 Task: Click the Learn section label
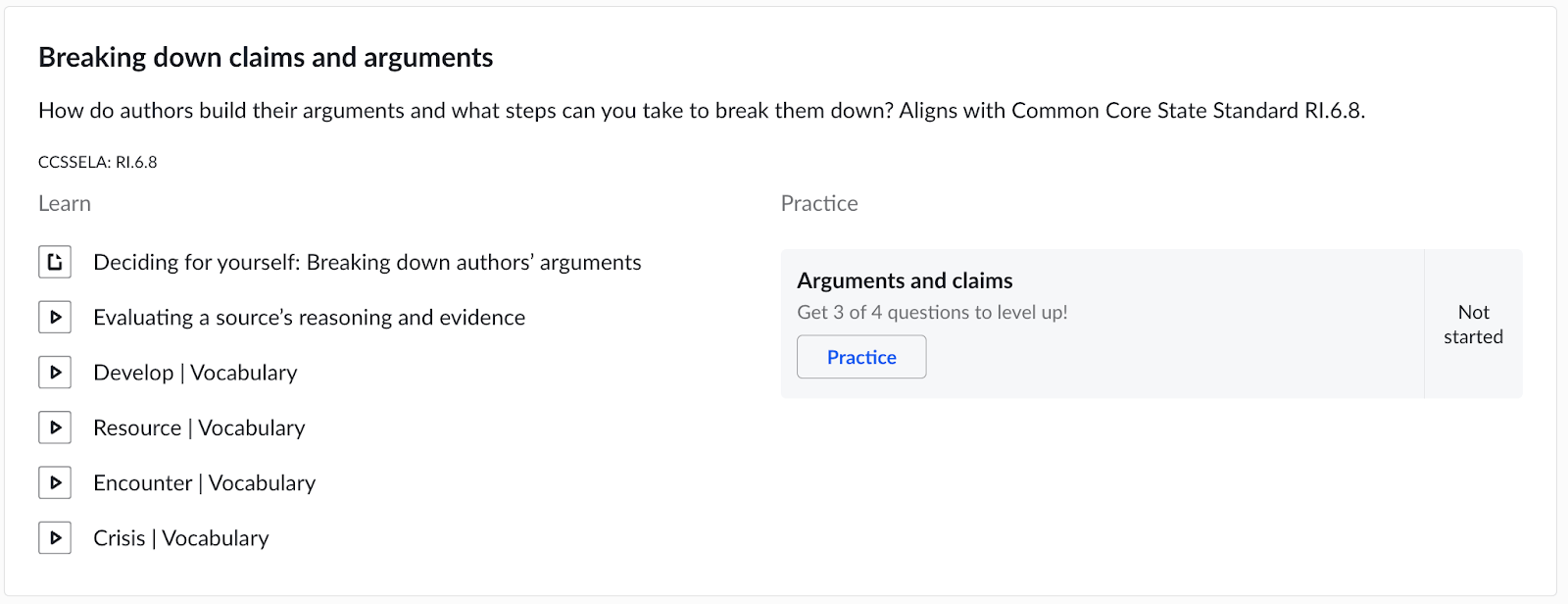point(65,204)
